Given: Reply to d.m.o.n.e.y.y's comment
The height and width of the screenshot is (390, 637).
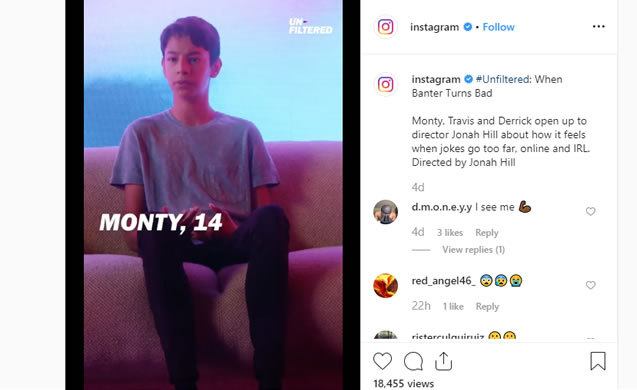Looking at the screenshot, I should [487, 232].
